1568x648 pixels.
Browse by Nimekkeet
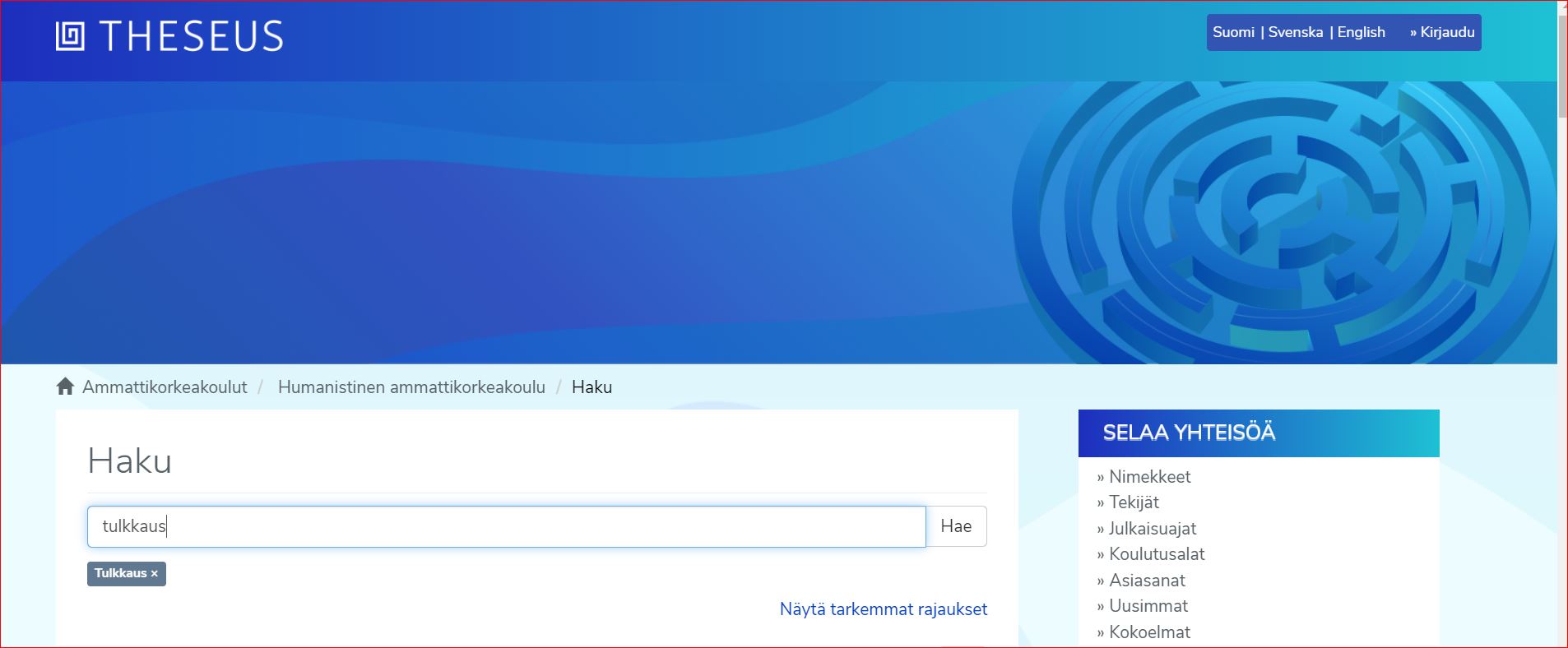(x=1149, y=476)
